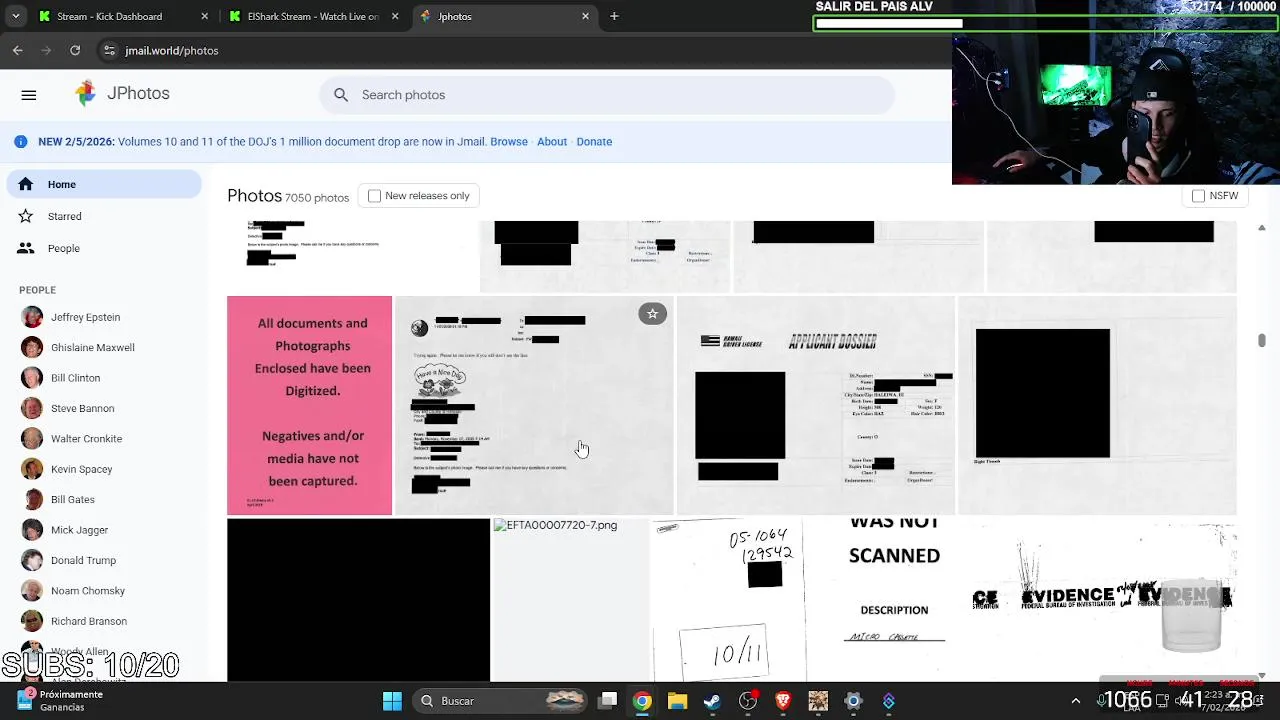Screen dimensions: 1280x720
Task: Show hidden system tray icons chevron
Action: click(1076, 701)
